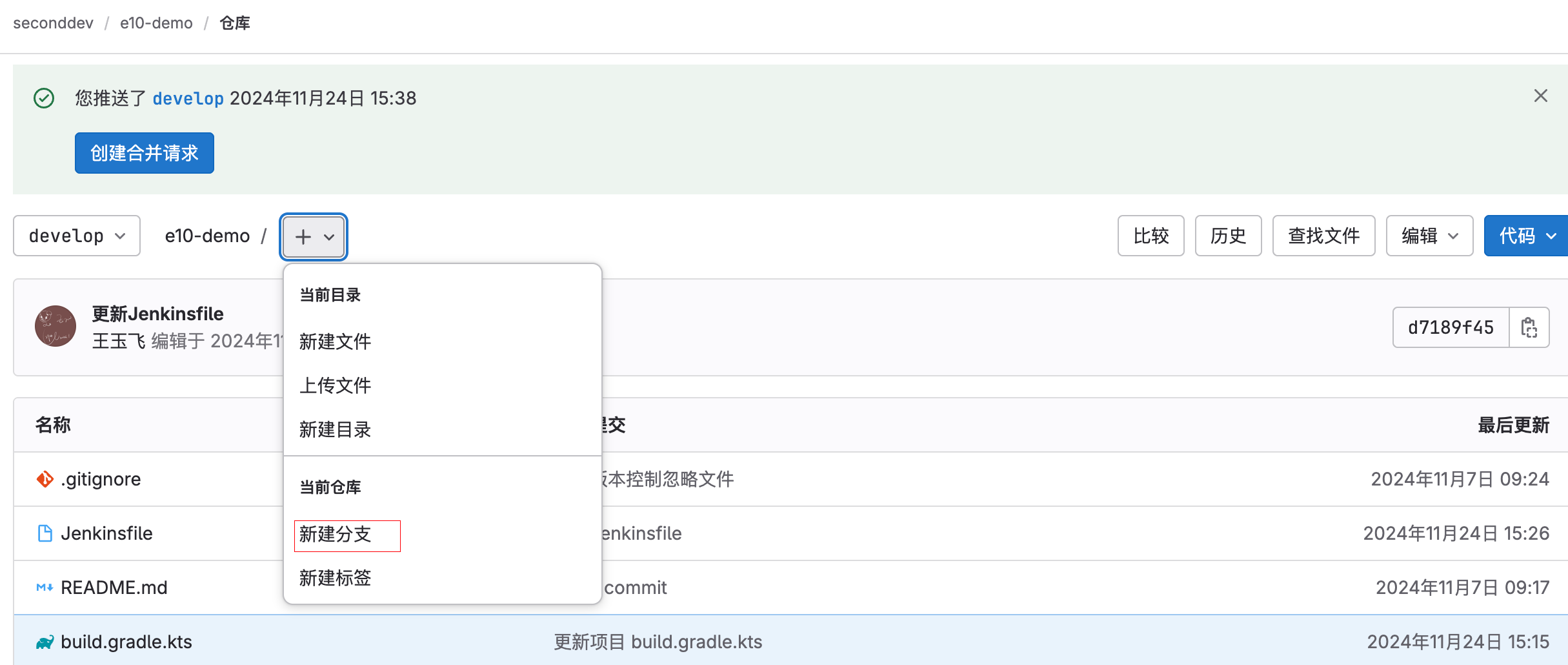Choose 新建分支 to create a branch
1568x665 pixels.
pos(335,535)
